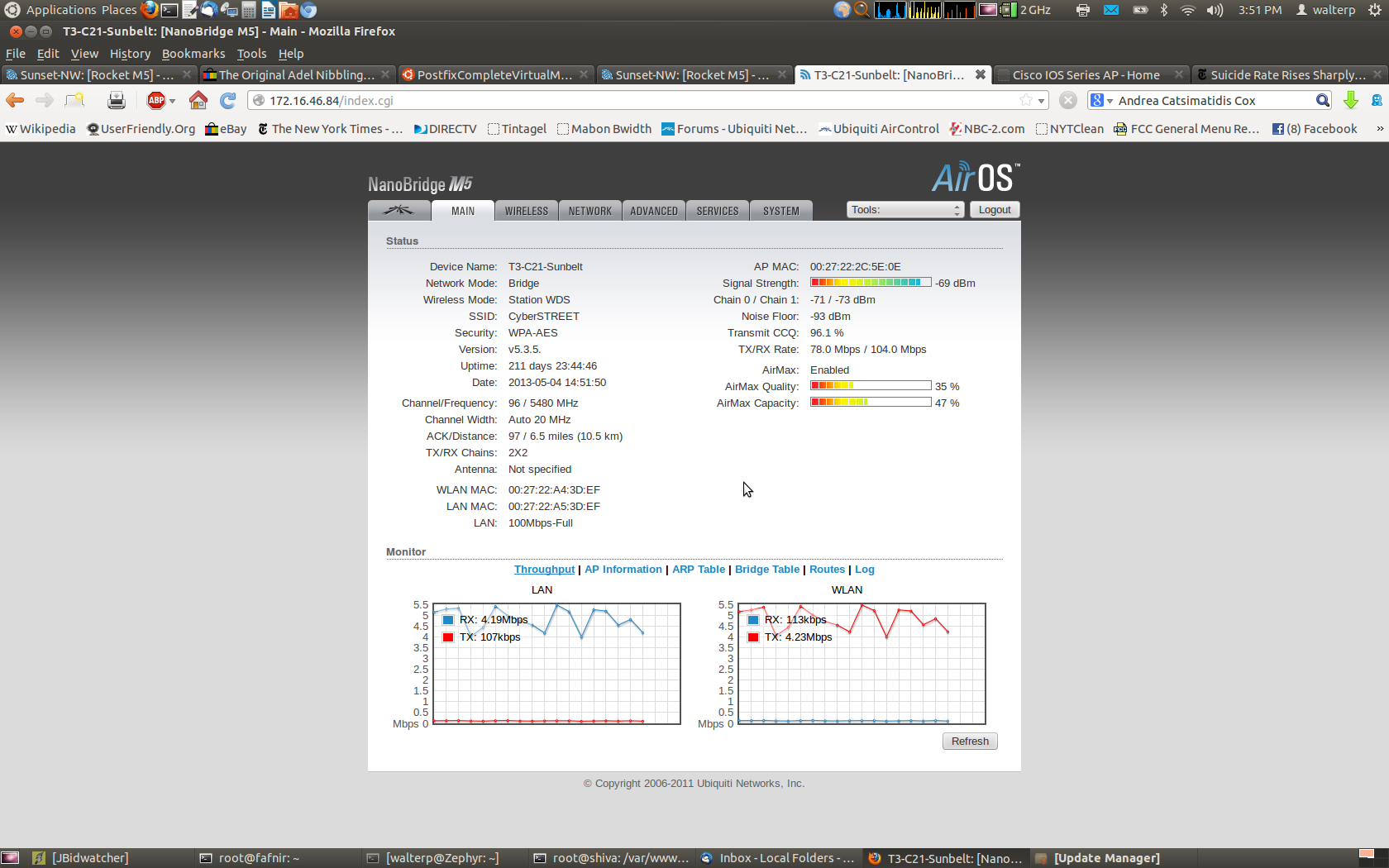Switch to the WIRELESS tab
The width and height of the screenshot is (1389, 868).
[527, 211]
